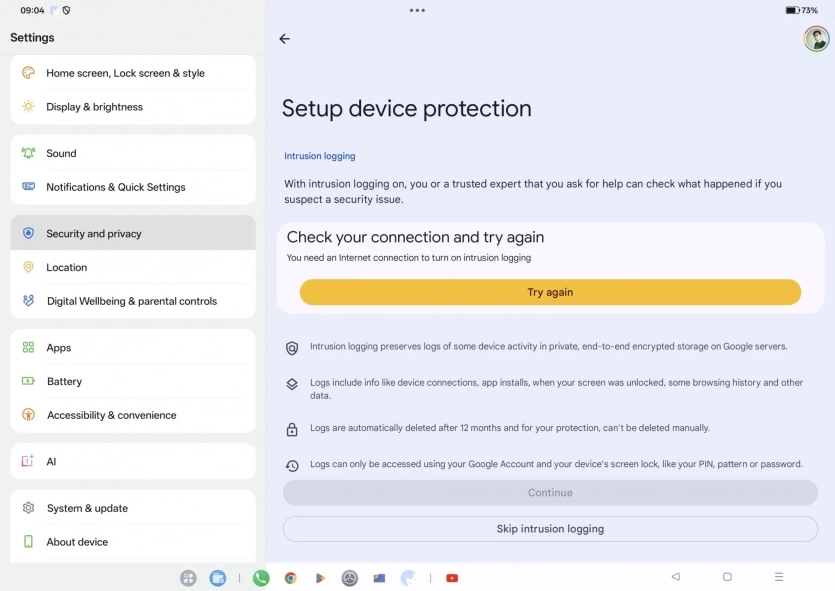Launch YouTube from the taskbar
This screenshot has width=835, height=591.
(x=451, y=578)
